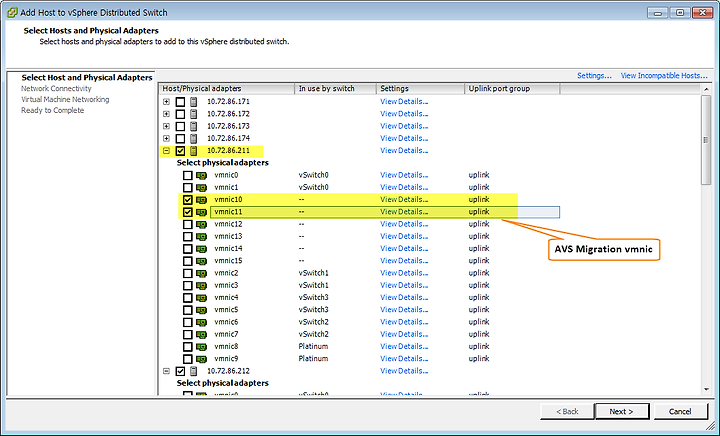Image resolution: width=720 pixels, height=436 pixels.
Task: Click the network adapter icon for vmnic1
Action: pyautogui.click(x=201, y=187)
